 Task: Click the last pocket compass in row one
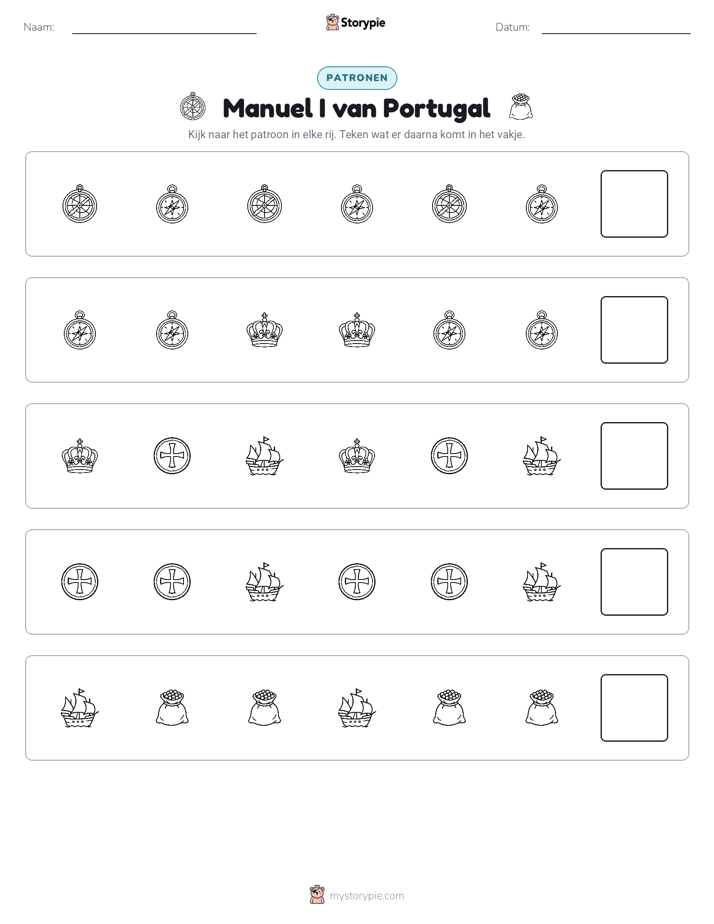click(x=541, y=204)
